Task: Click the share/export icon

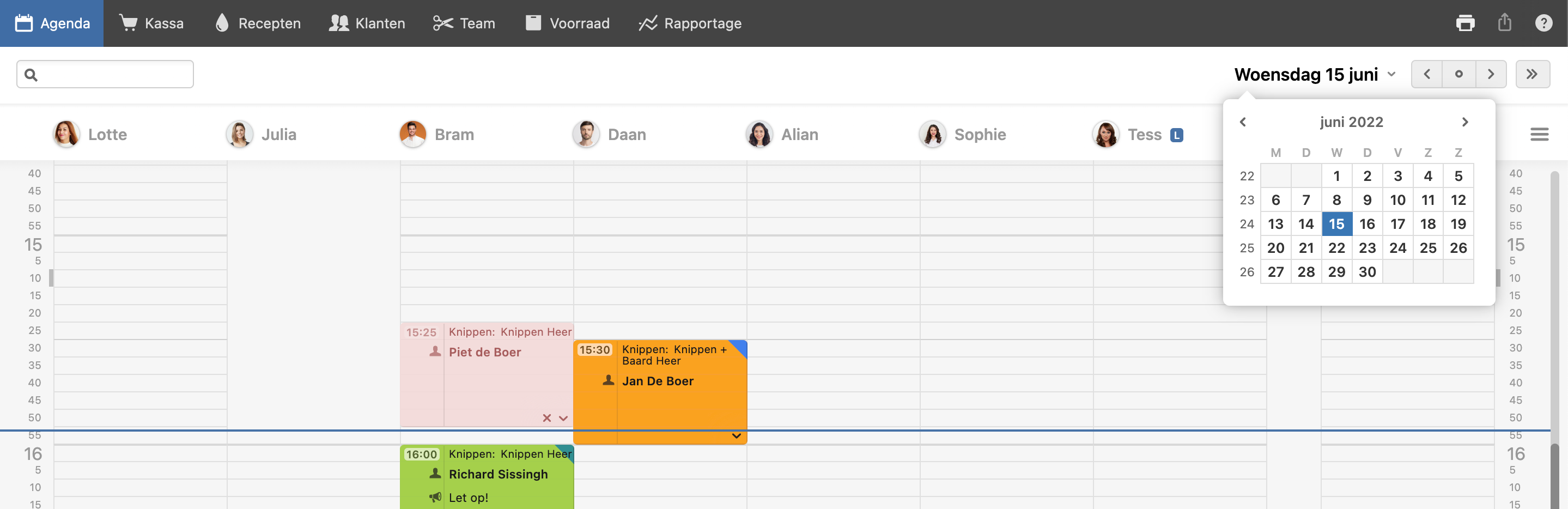Action: [1504, 23]
